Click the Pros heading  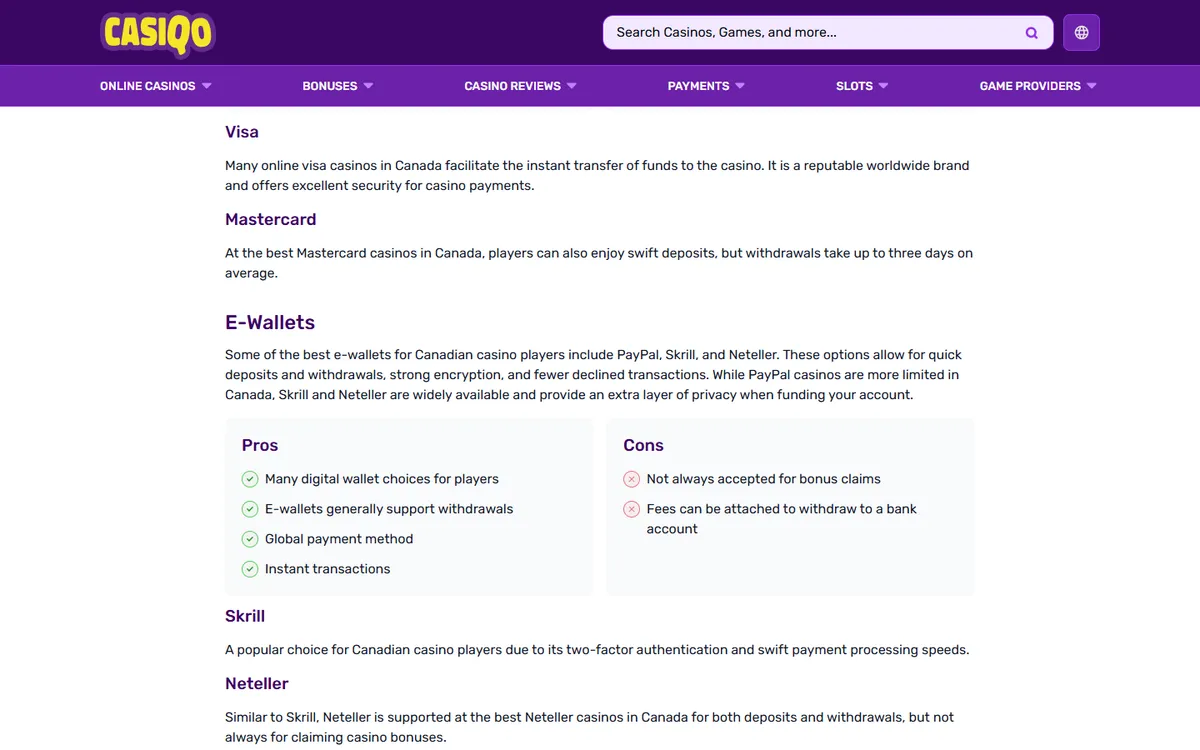pyautogui.click(x=260, y=446)
